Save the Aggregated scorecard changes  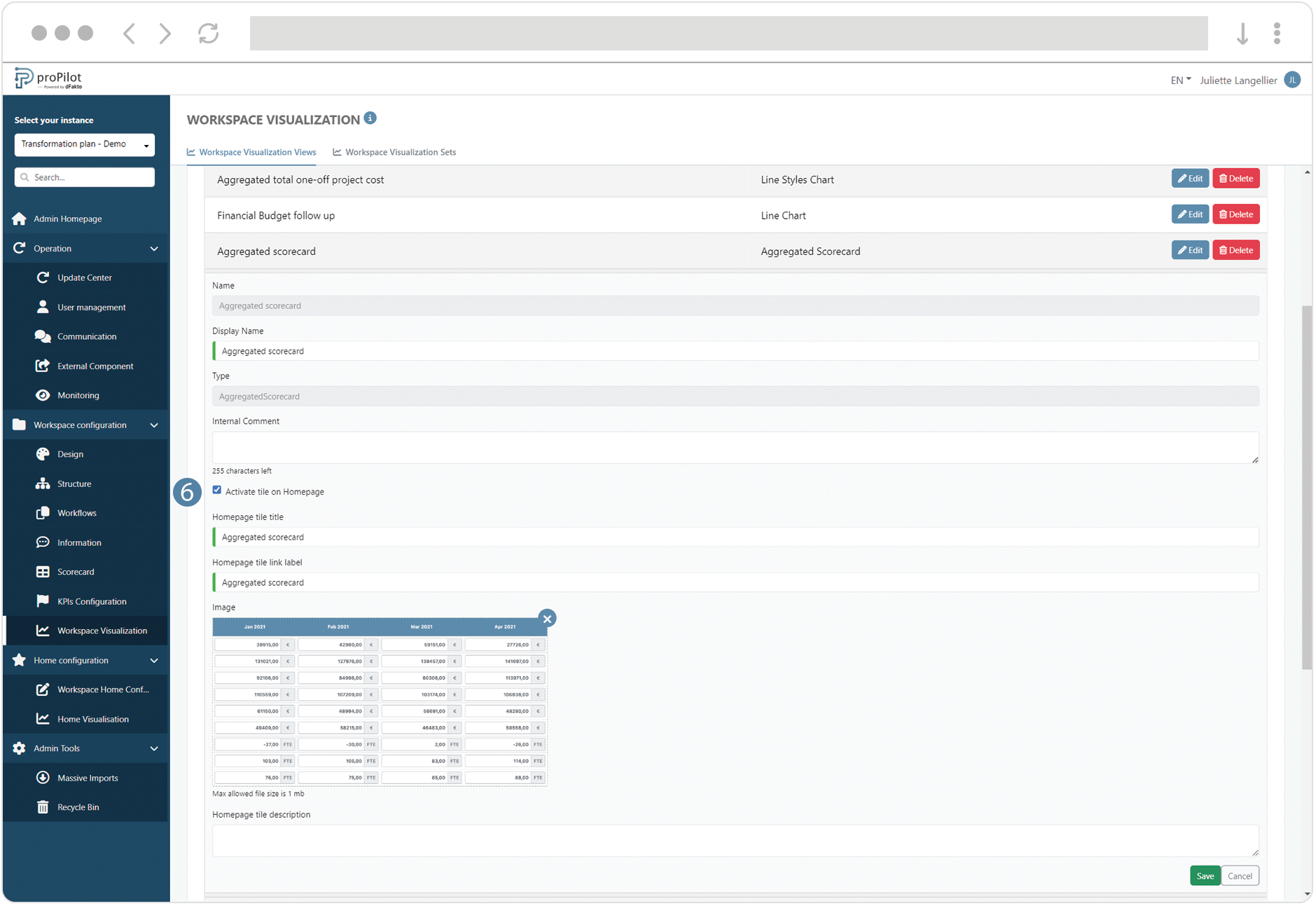[x=1205, y=875]
